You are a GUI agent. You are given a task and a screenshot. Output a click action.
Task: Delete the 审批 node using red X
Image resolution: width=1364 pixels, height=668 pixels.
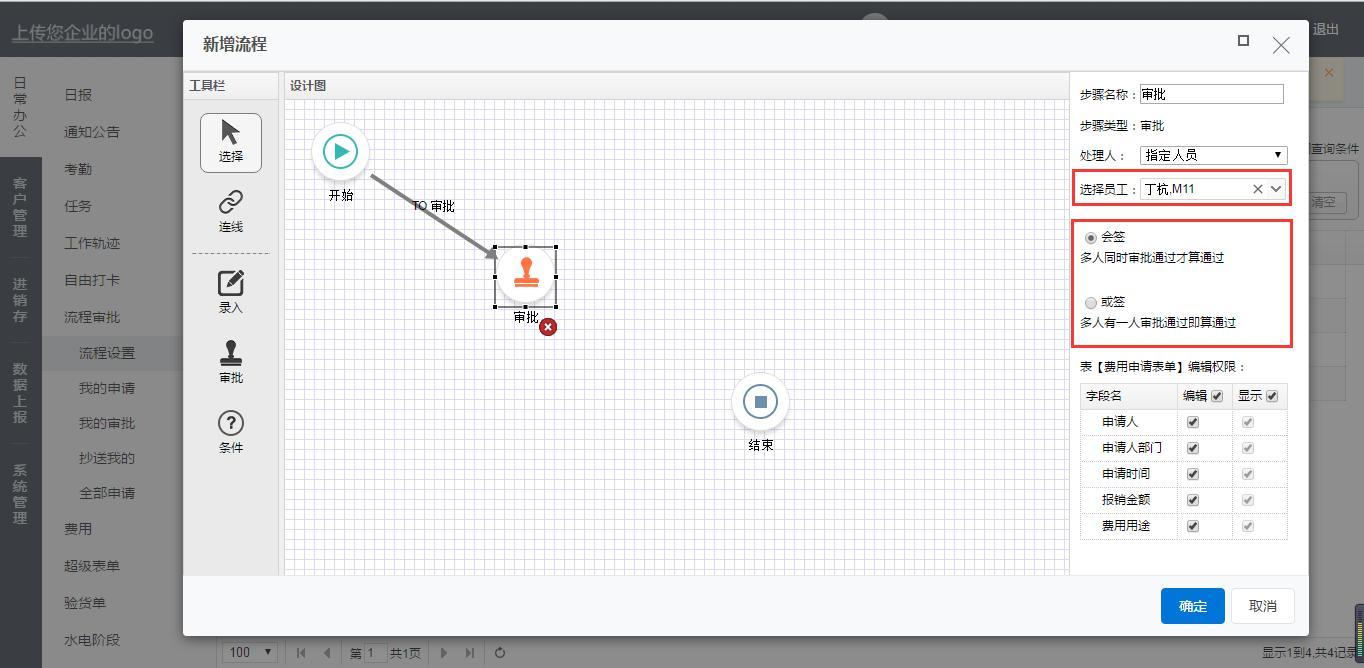point(548,327)
